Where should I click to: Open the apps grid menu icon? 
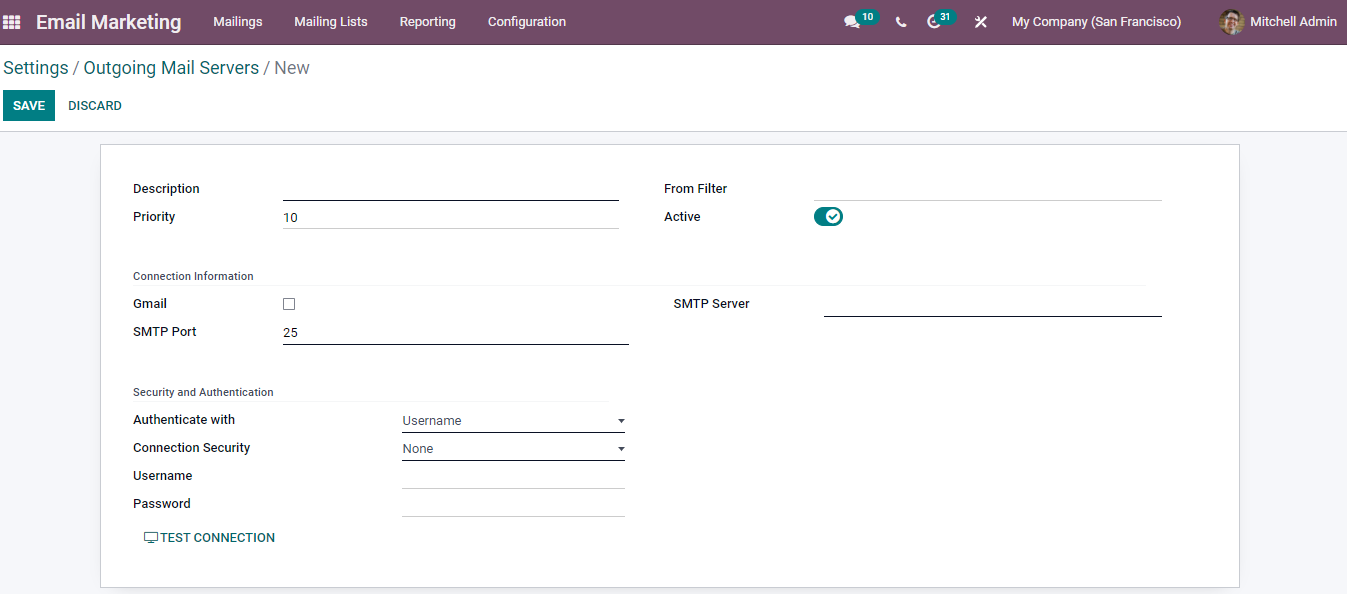point(12,22)
